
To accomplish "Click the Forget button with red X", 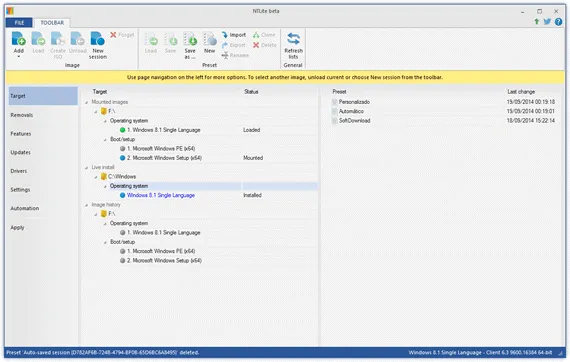I will click(122, 35).
